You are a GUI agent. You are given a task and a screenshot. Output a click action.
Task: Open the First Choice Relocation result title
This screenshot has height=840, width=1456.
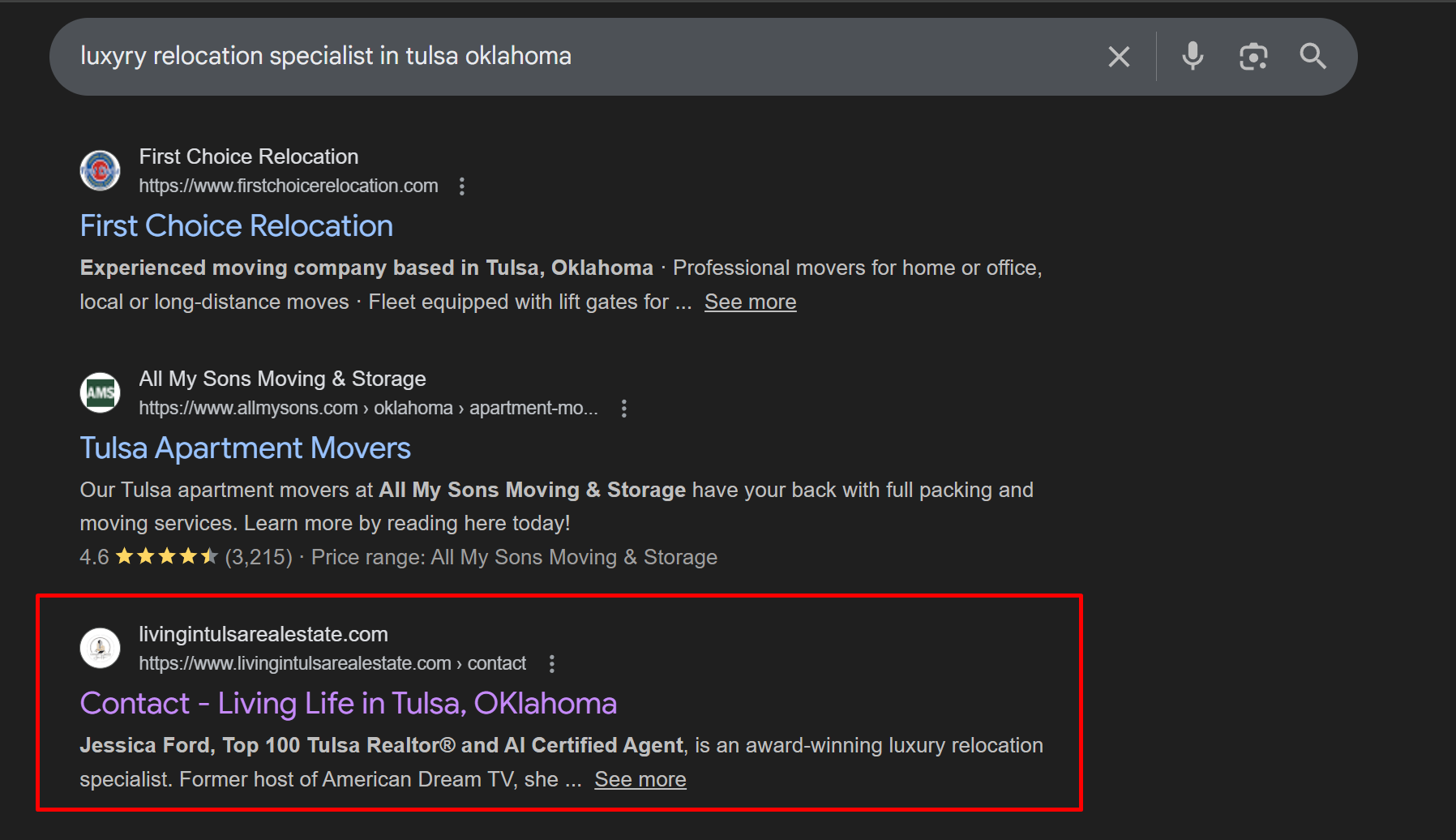tap(237, 226)
